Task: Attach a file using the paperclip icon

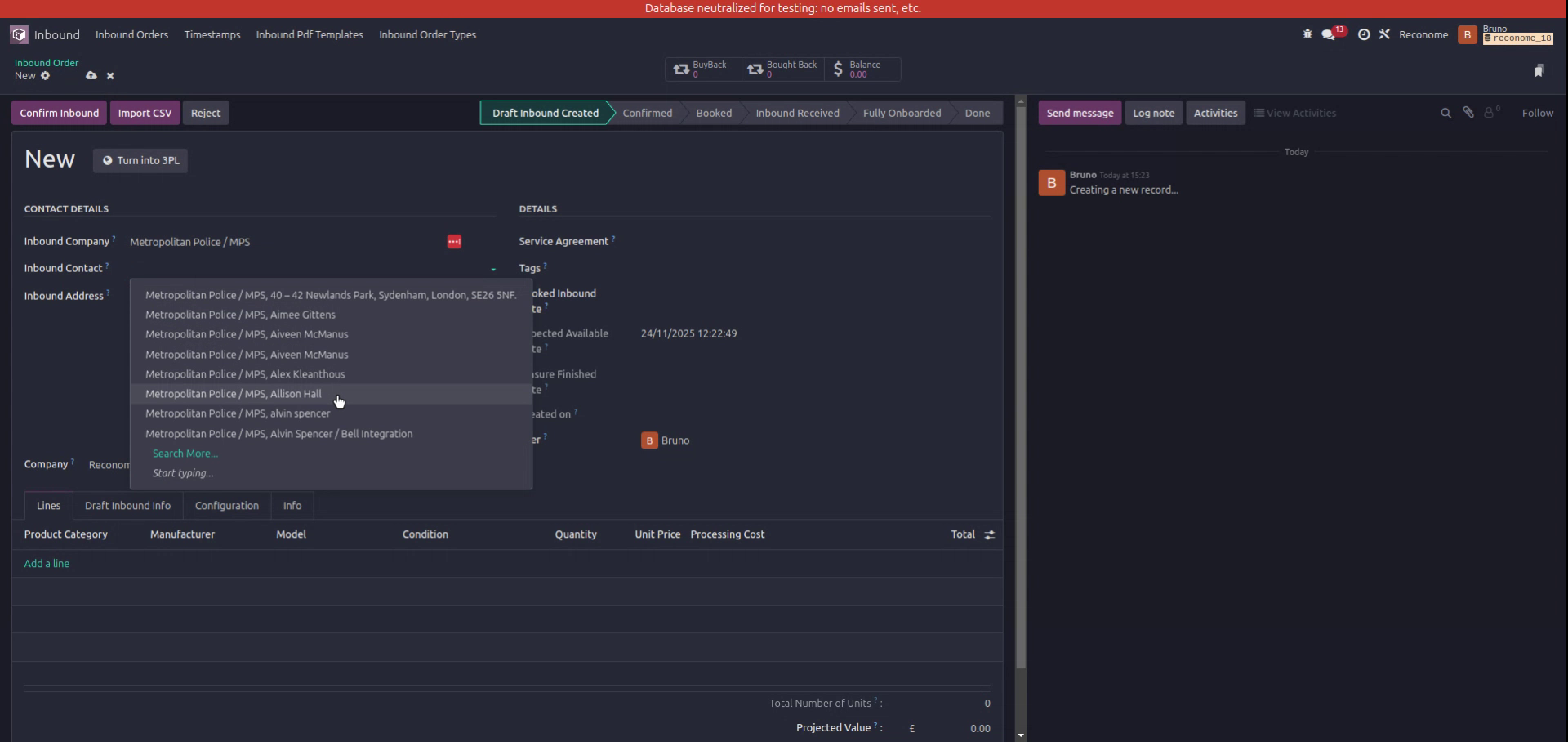Action: [1468, 112]
